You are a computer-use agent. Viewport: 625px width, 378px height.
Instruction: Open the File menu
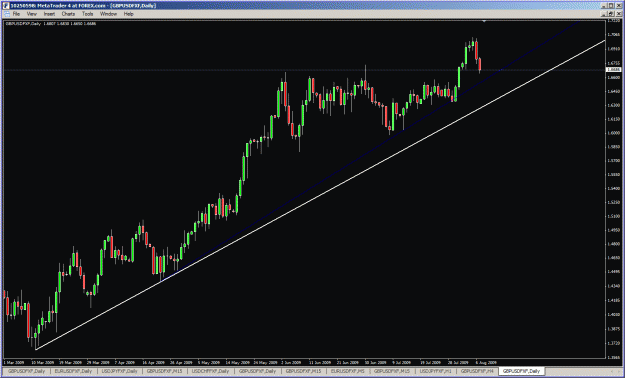click(16, 14)
